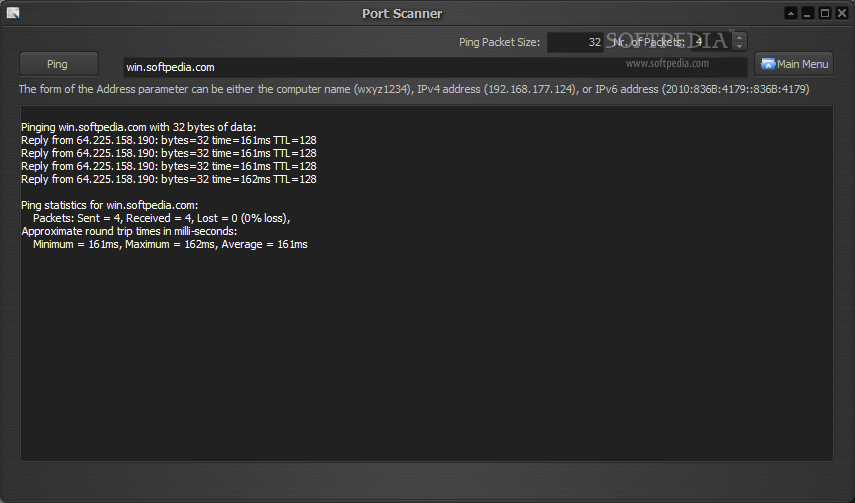Click the 'Nr. of Packets:' label
Viewport: 855px width, 503px height.
(648, 42)
